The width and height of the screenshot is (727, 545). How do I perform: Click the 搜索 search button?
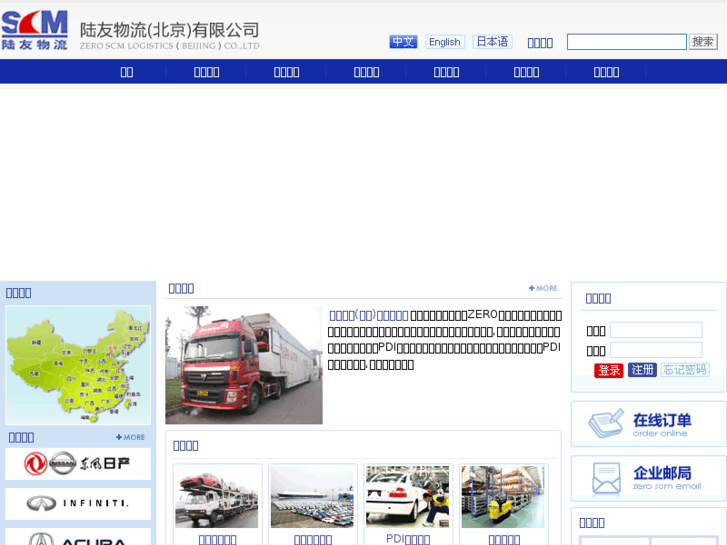[x=703, y=42]
